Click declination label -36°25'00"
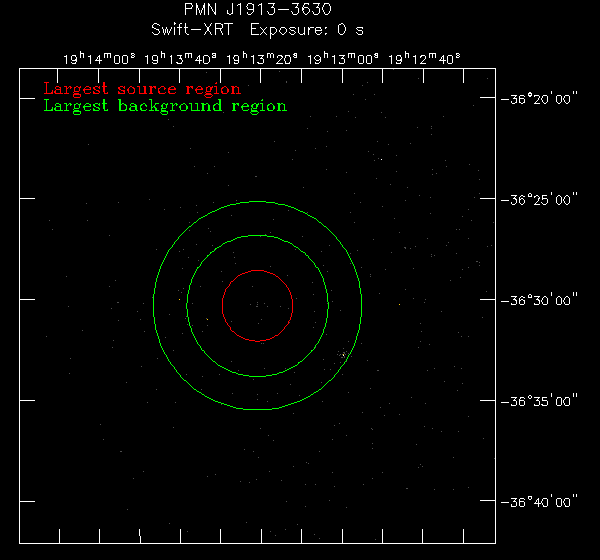The height and width of the screenshot is (560, 600). pyautogui.click(x=539, y=199)
